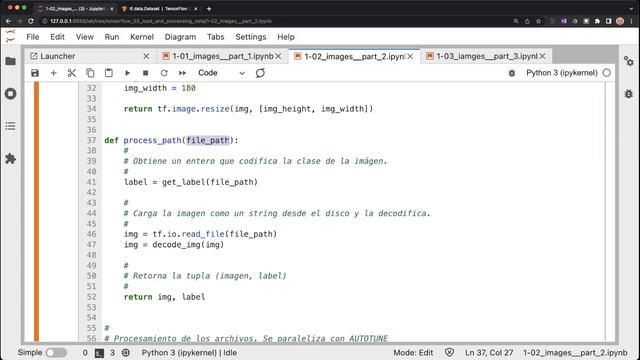Click the JupyterLab logo

coord(11,36)
